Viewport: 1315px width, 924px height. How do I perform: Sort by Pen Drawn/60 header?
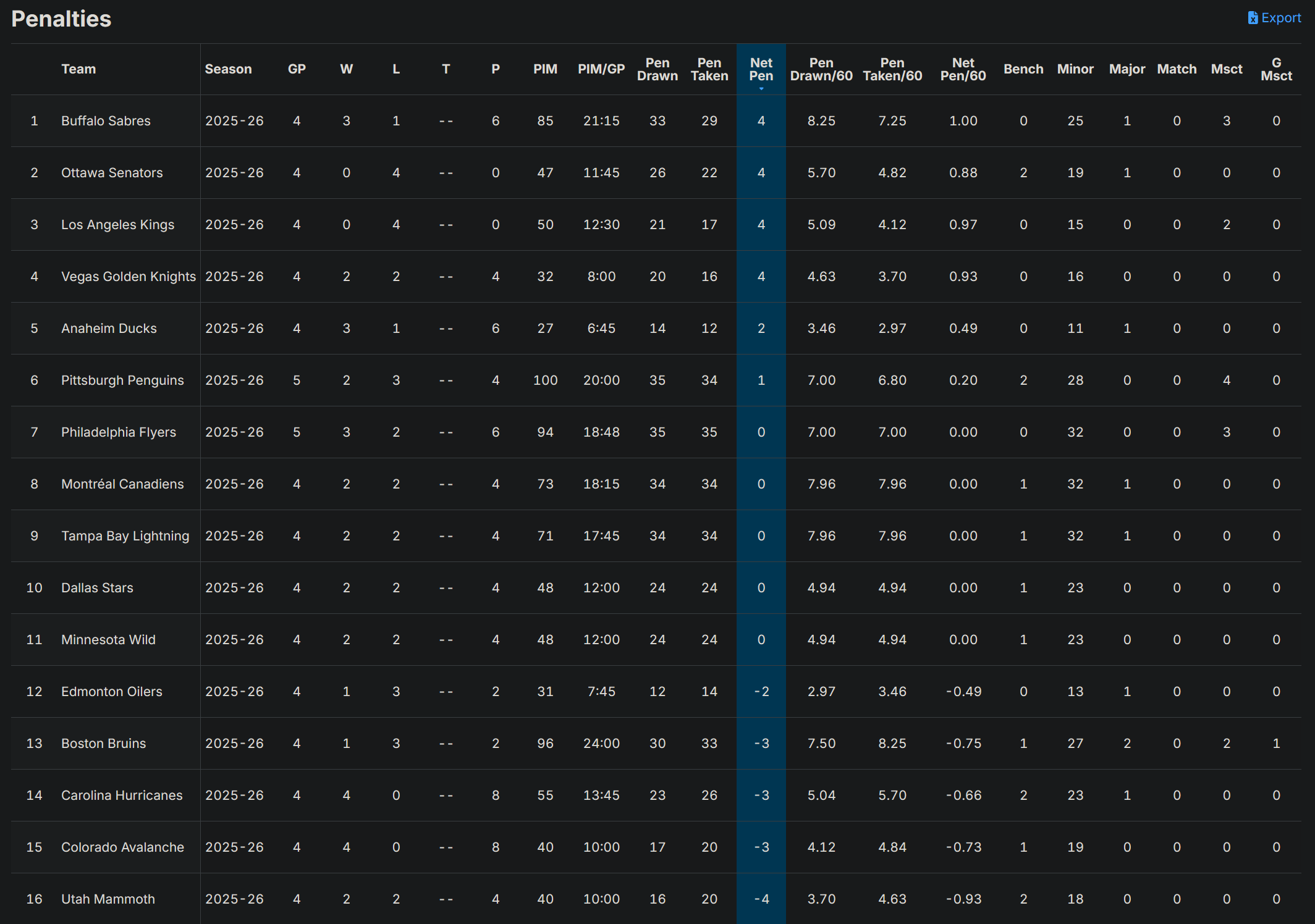pos(821,69)
